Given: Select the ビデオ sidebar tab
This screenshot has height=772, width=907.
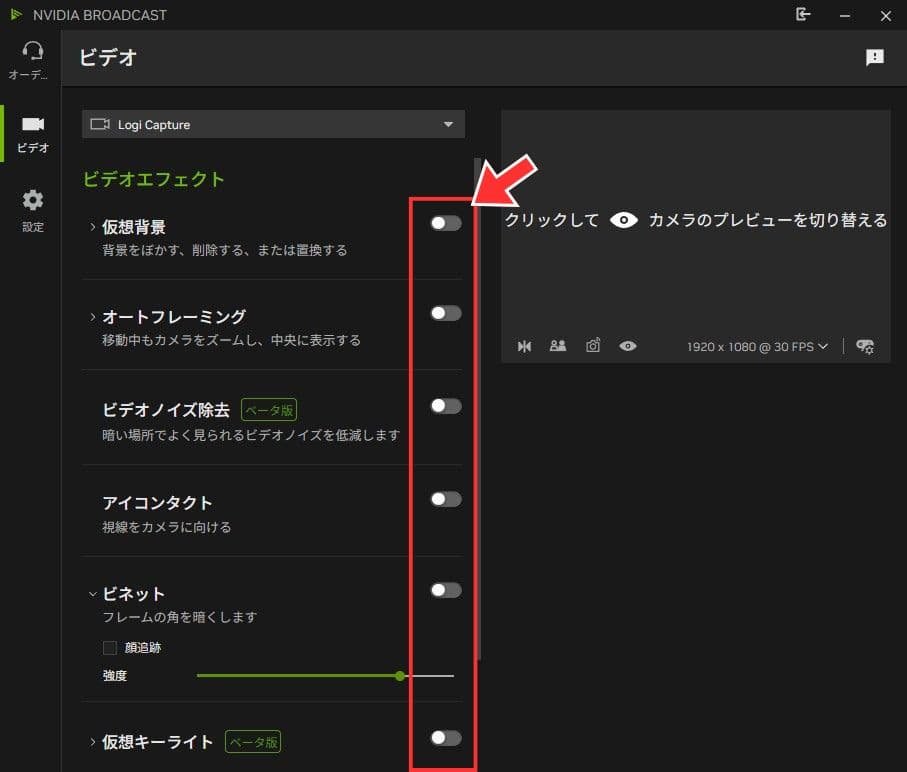Looking at the screenshot, I should point(32,134).
